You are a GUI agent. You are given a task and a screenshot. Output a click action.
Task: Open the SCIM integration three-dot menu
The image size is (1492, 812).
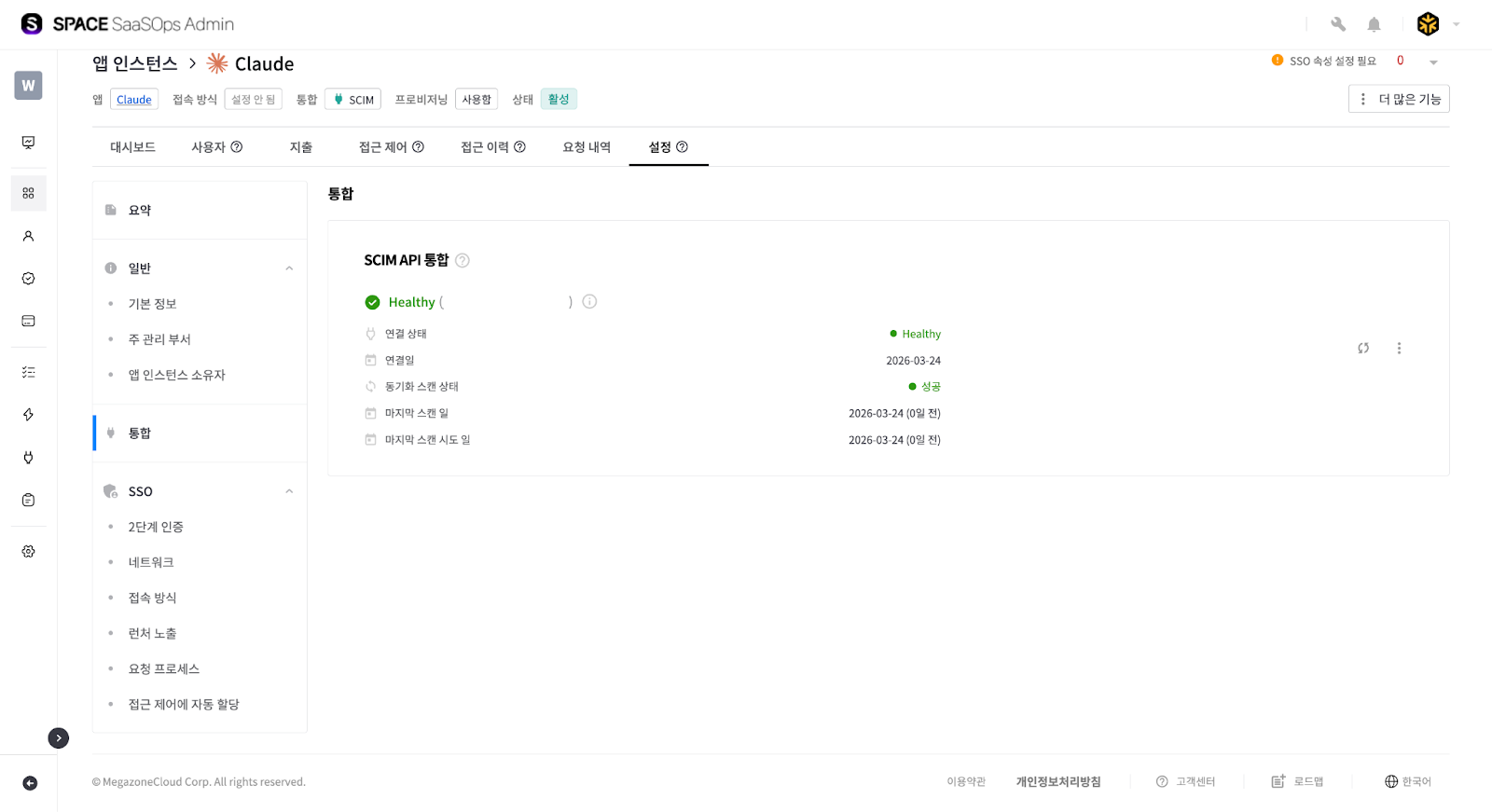click(1399, 348)
